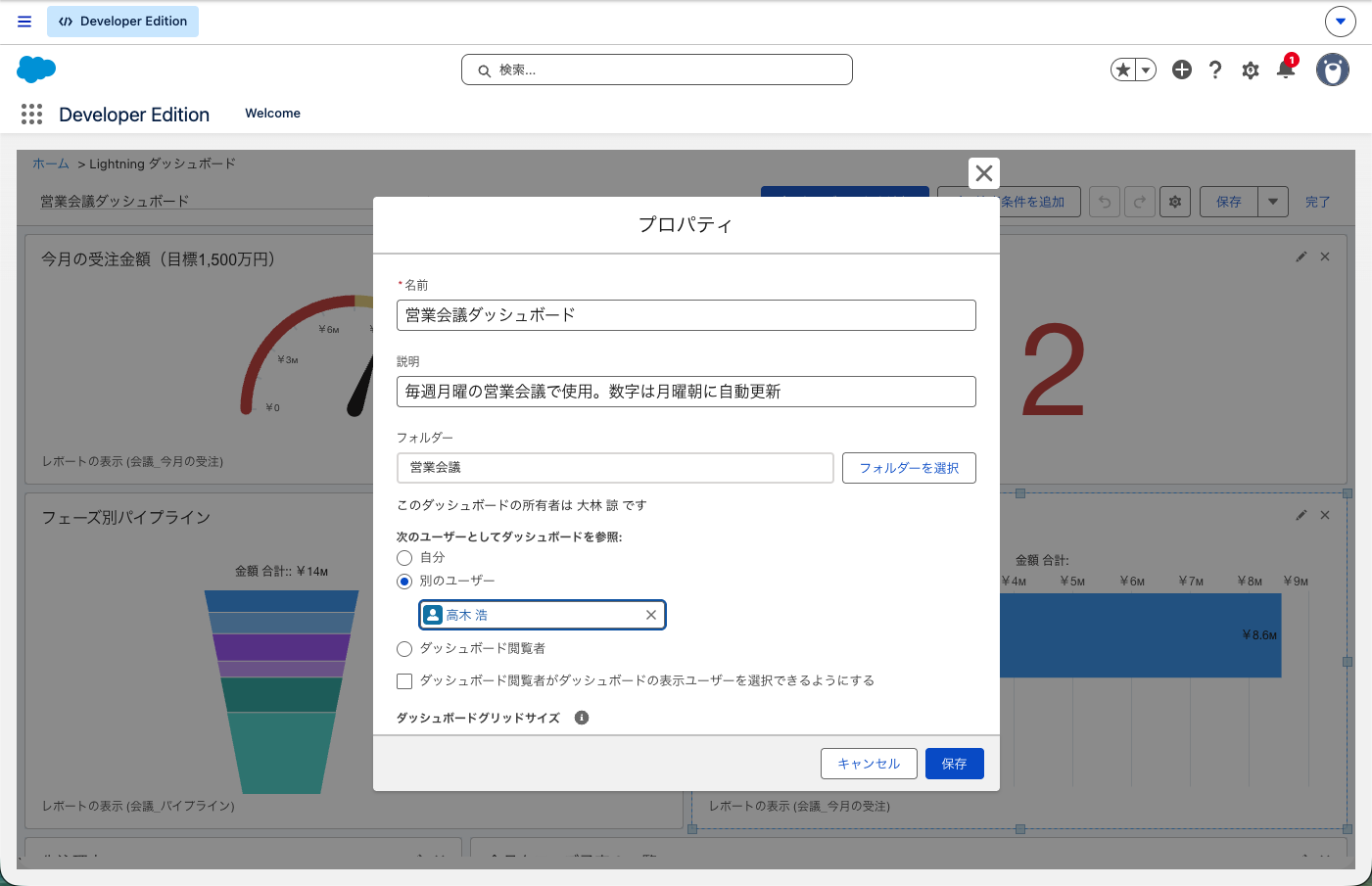Open the grid size info icon
Viewport: 1372px width, 886px height.
582,718
